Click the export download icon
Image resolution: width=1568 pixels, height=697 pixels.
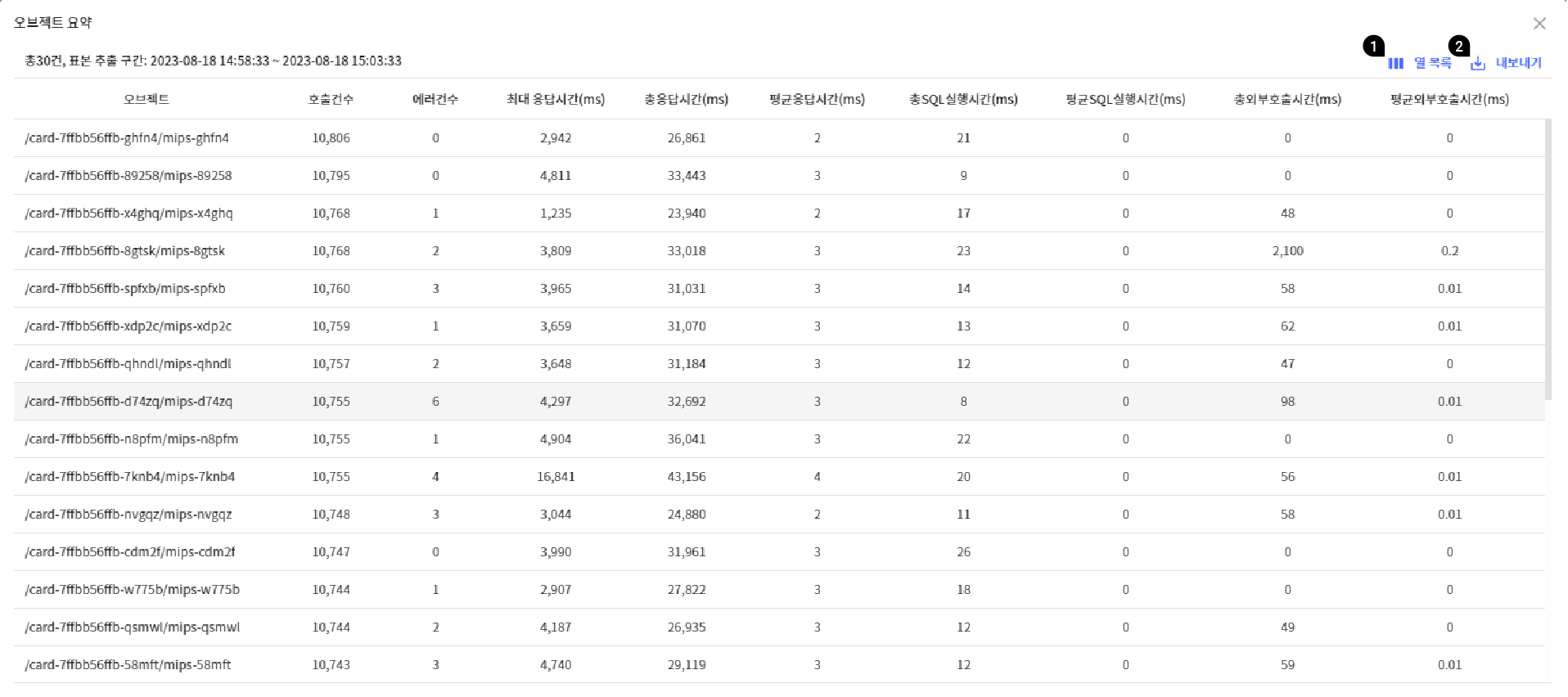(x=1478, y=63)
